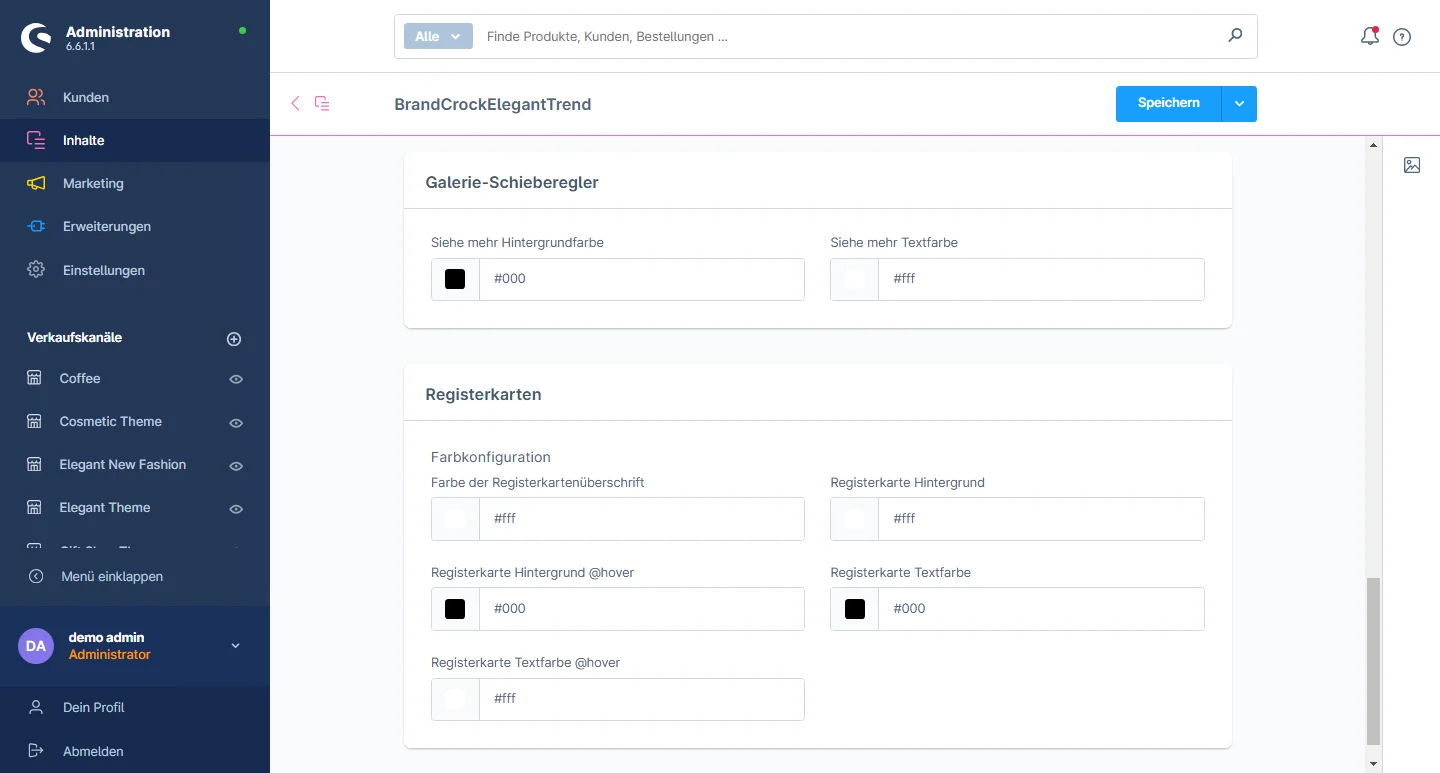This screenshot has height=773, width=1440.
Task: Click the notifications bell icon
Action: 1369,37
